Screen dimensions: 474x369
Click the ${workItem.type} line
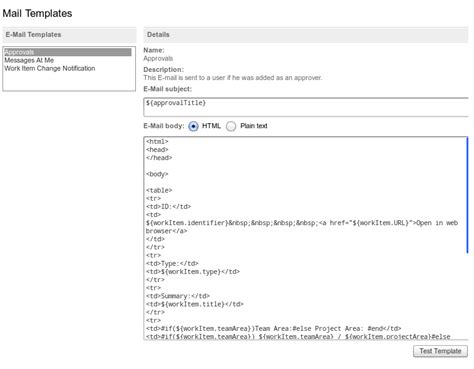pos(193,272)
